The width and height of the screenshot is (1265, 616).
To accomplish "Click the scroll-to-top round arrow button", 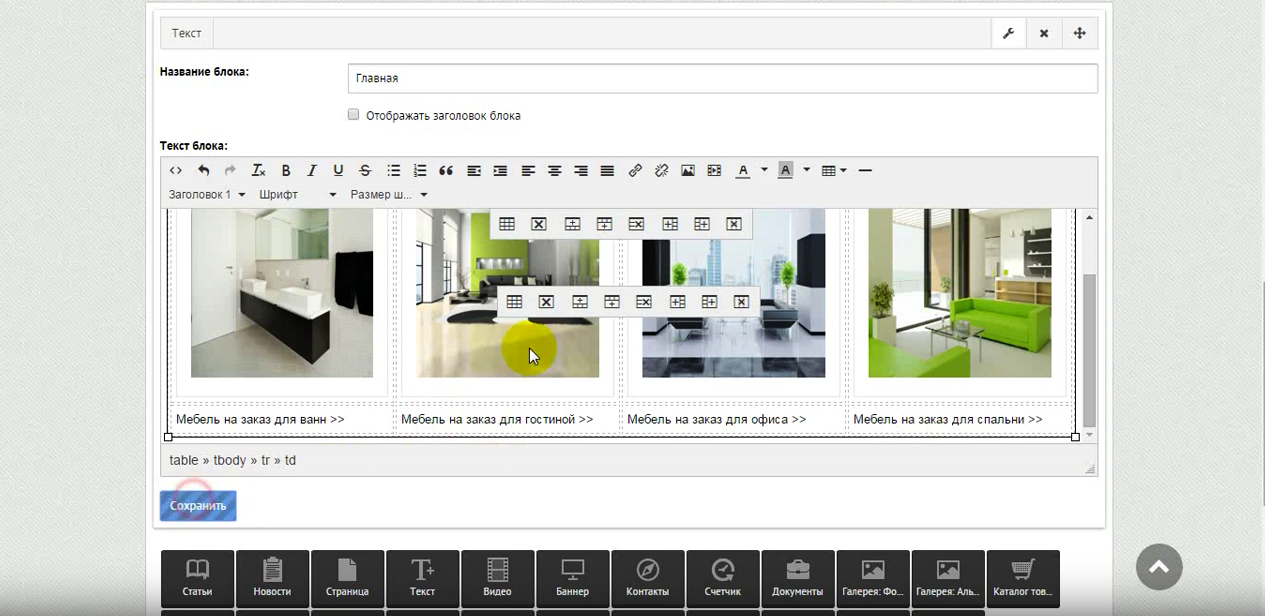I will click(1159, 567).
